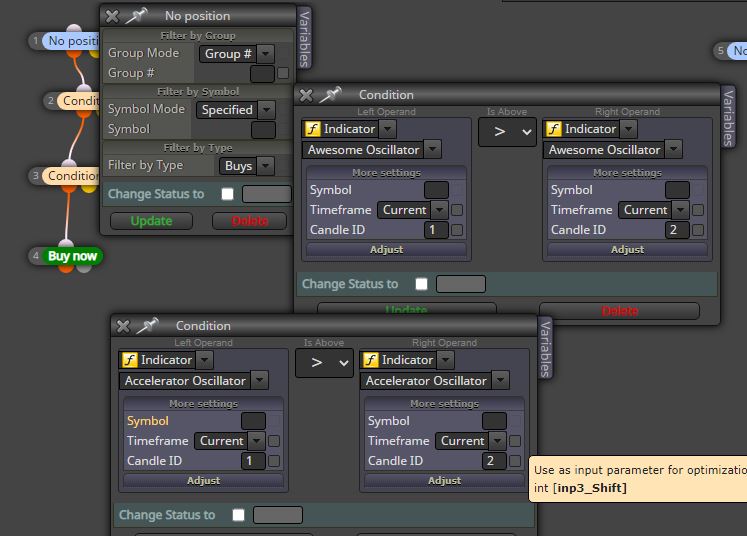Open Filter by Type Buys dropdown
Image resolution: width=747 pixels, height=536 pixels.
pyautogui.click(x=247, y=166)
